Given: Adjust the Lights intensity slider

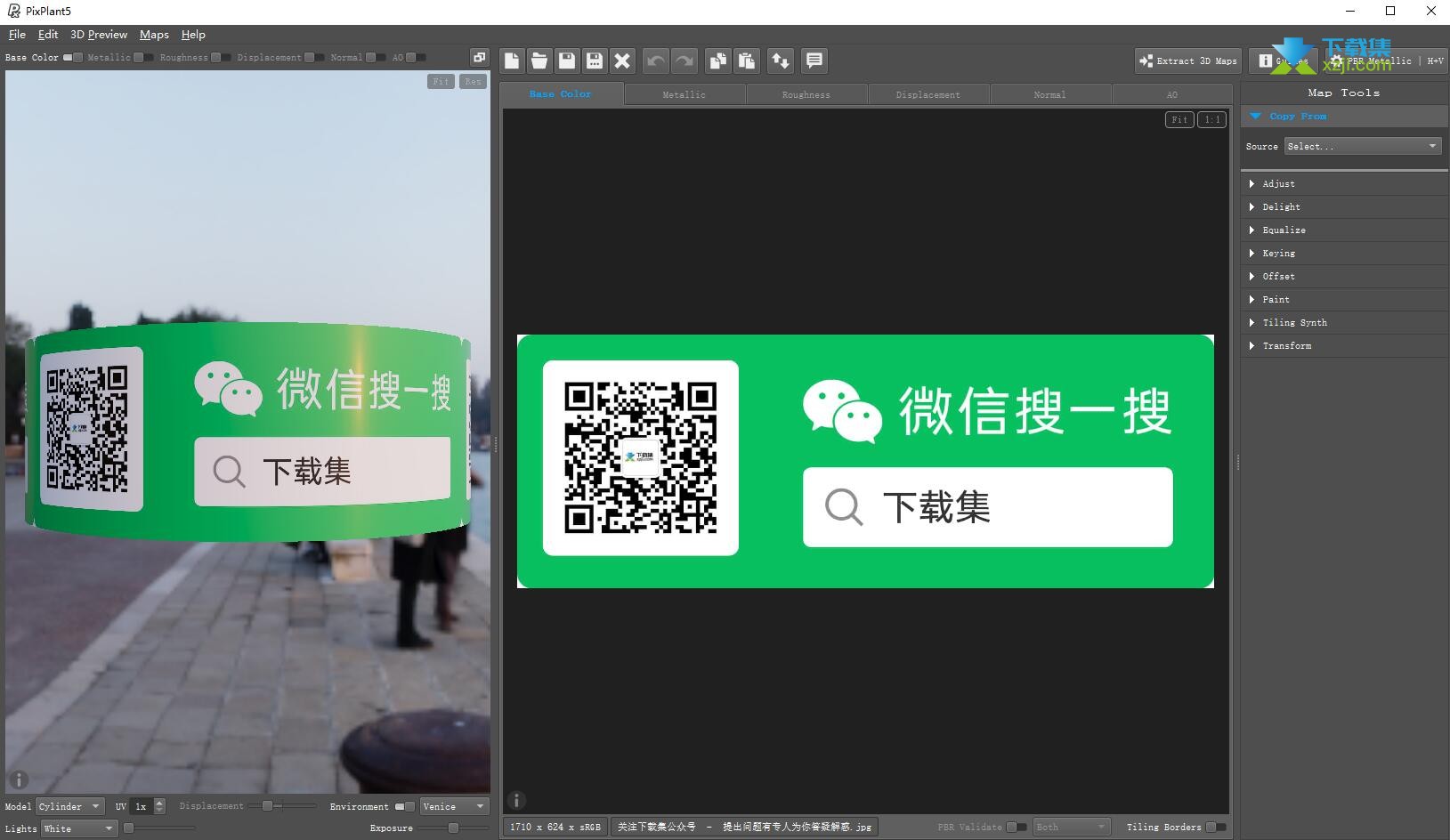Looking at the screenshot, I should click(158, 828).
